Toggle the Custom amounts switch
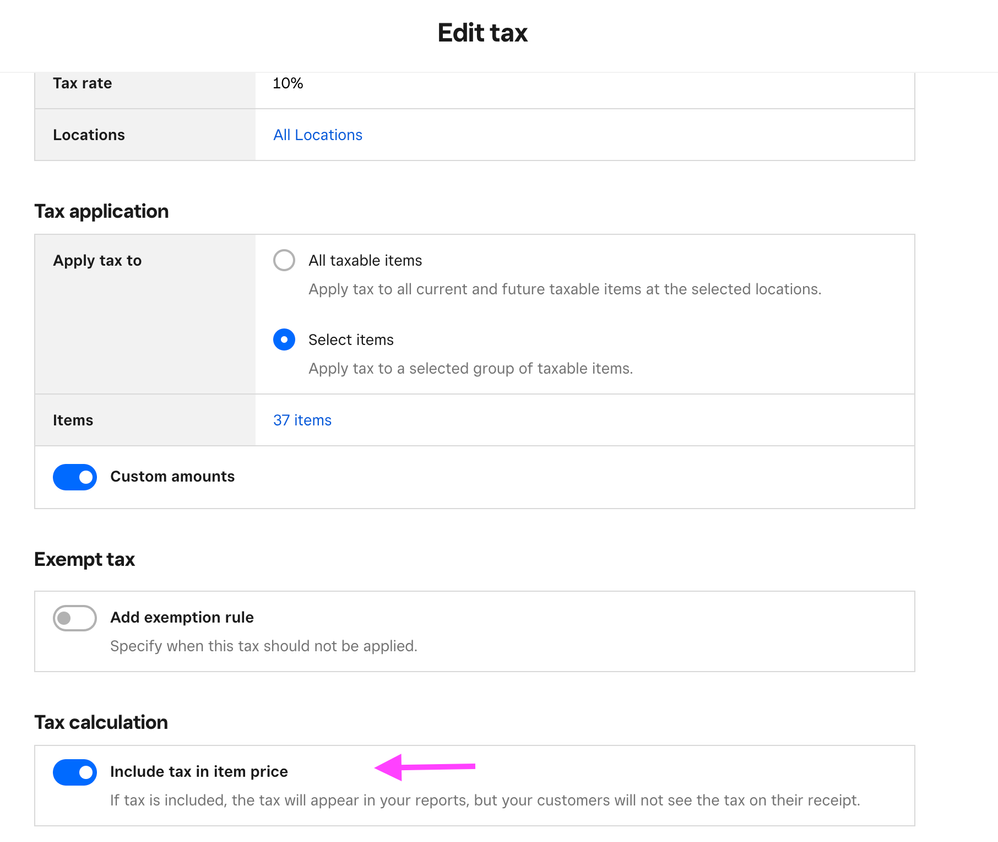Image resolution: width=998 pixels, height=842 pixels. (75, 477)
